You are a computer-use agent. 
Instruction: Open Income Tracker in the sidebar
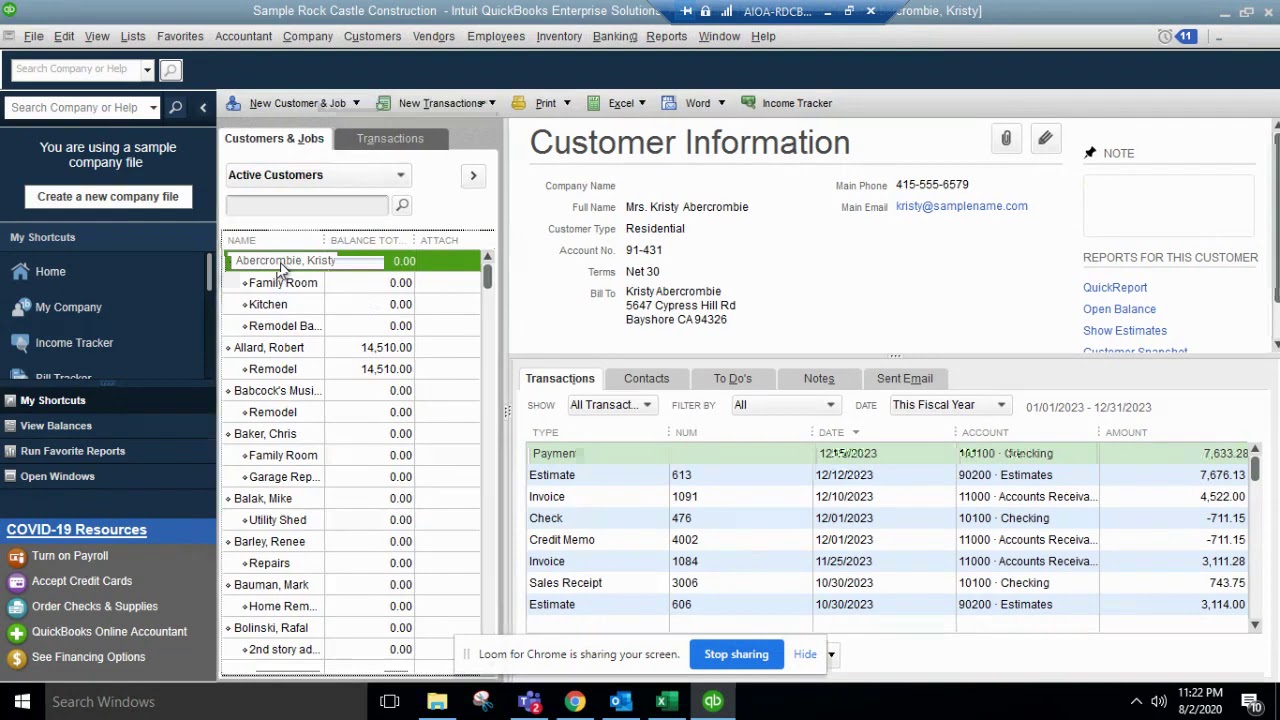coord(74,343)
